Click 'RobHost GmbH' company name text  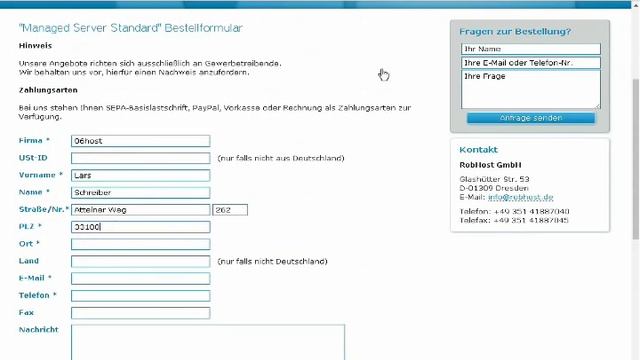[490, 165]
